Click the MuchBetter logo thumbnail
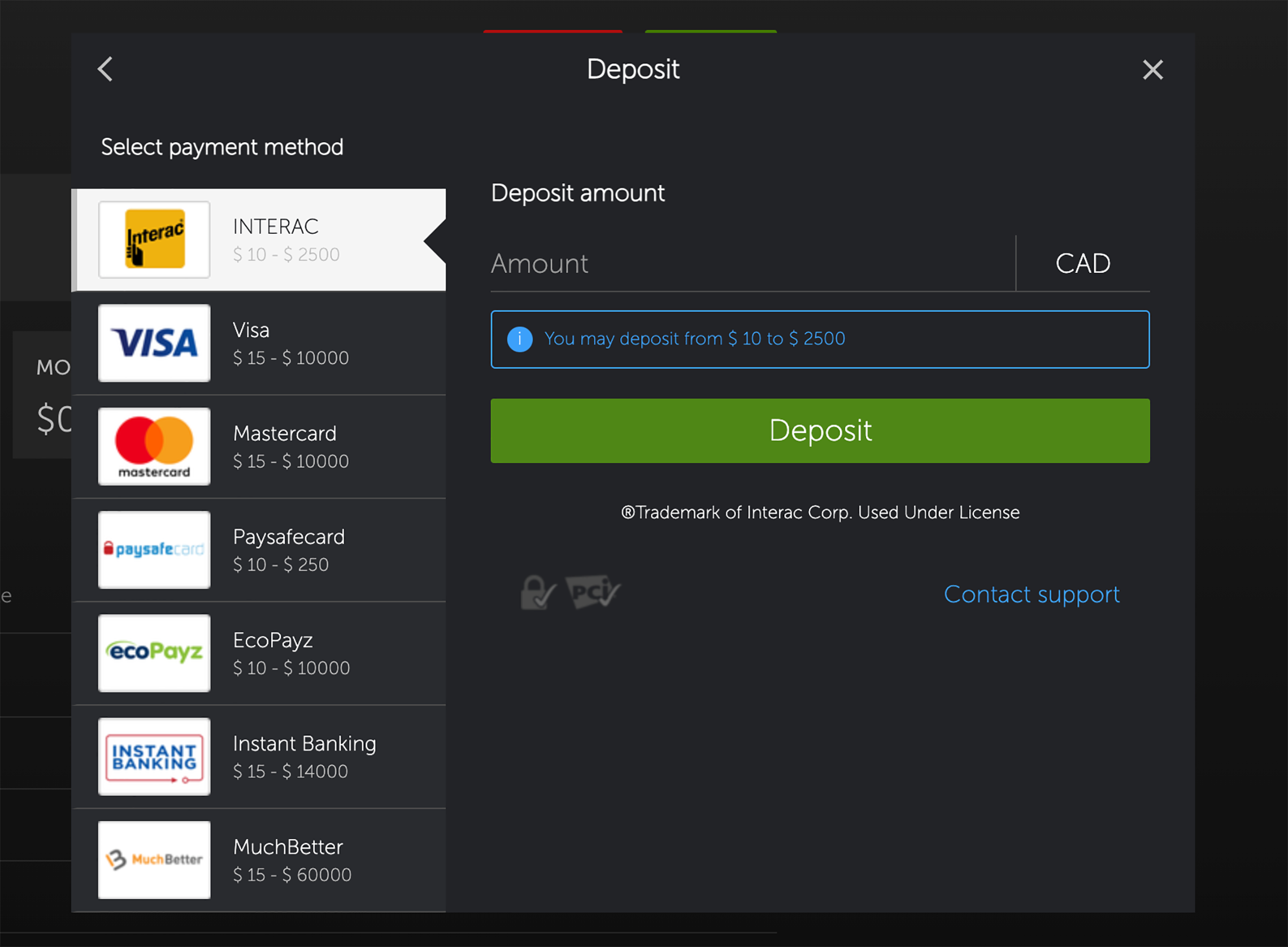Viewport: 1288px width, 947px height. point(154,860)
